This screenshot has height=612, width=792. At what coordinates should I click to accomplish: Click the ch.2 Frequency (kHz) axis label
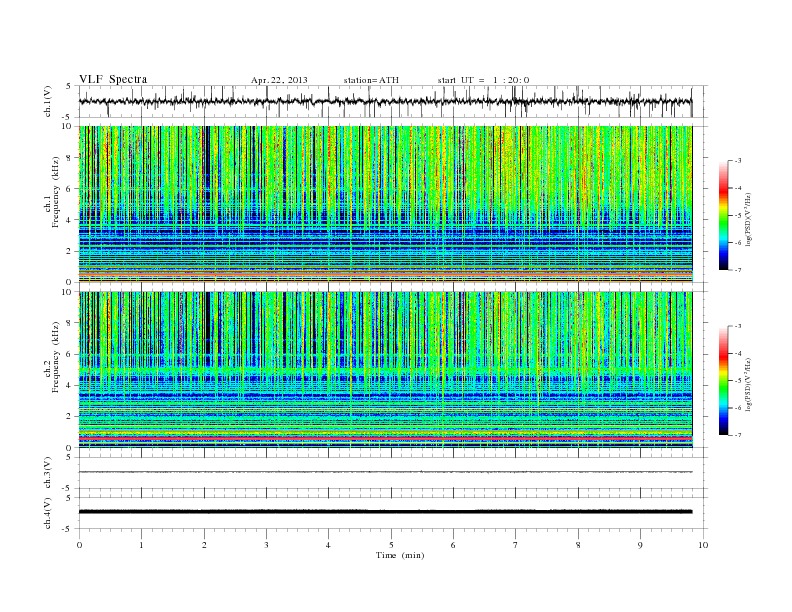pyautogui.click(x=52, y=358)
